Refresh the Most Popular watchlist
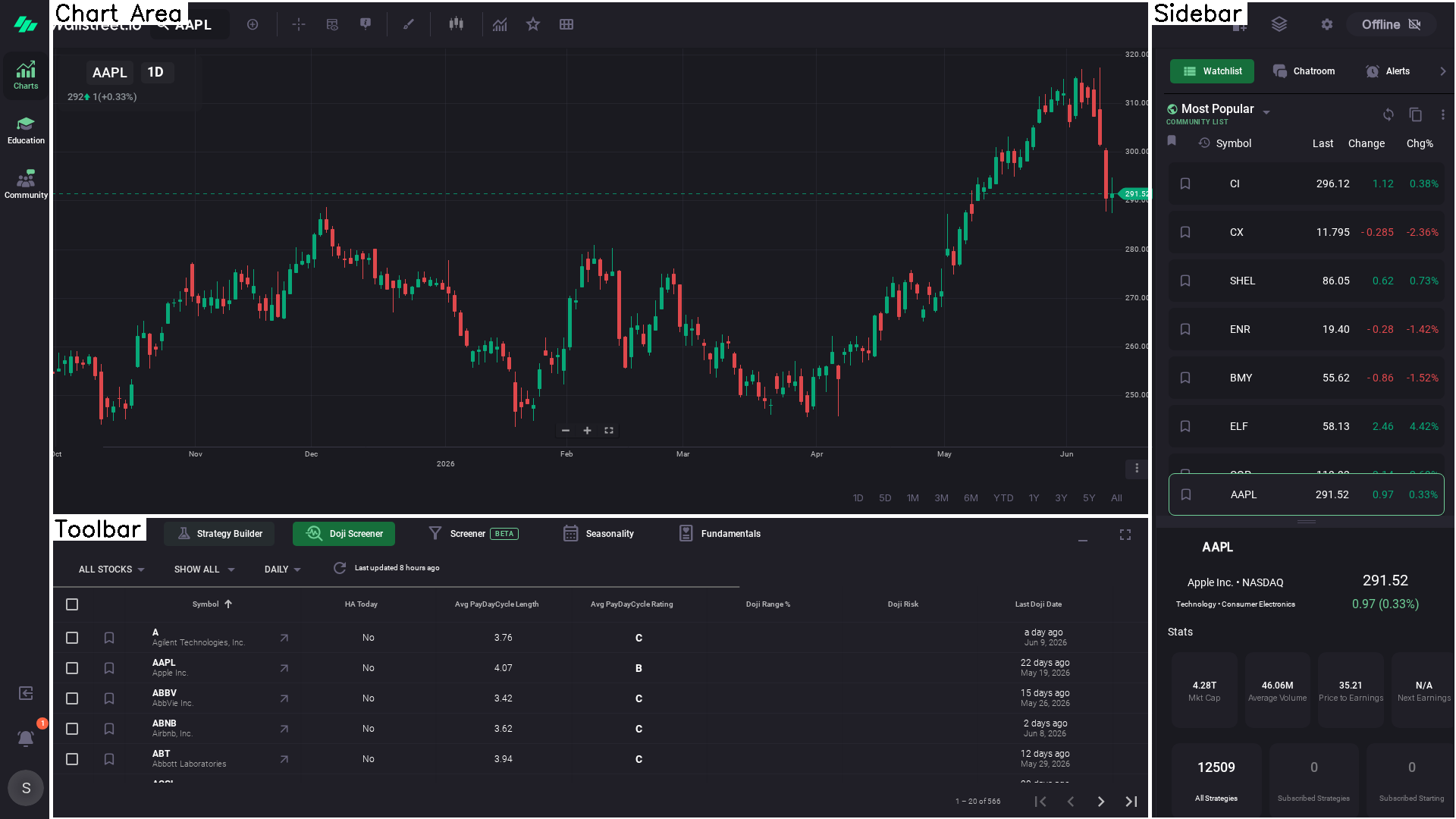This screenshot has height=819, width=1456. point(1389,115)
